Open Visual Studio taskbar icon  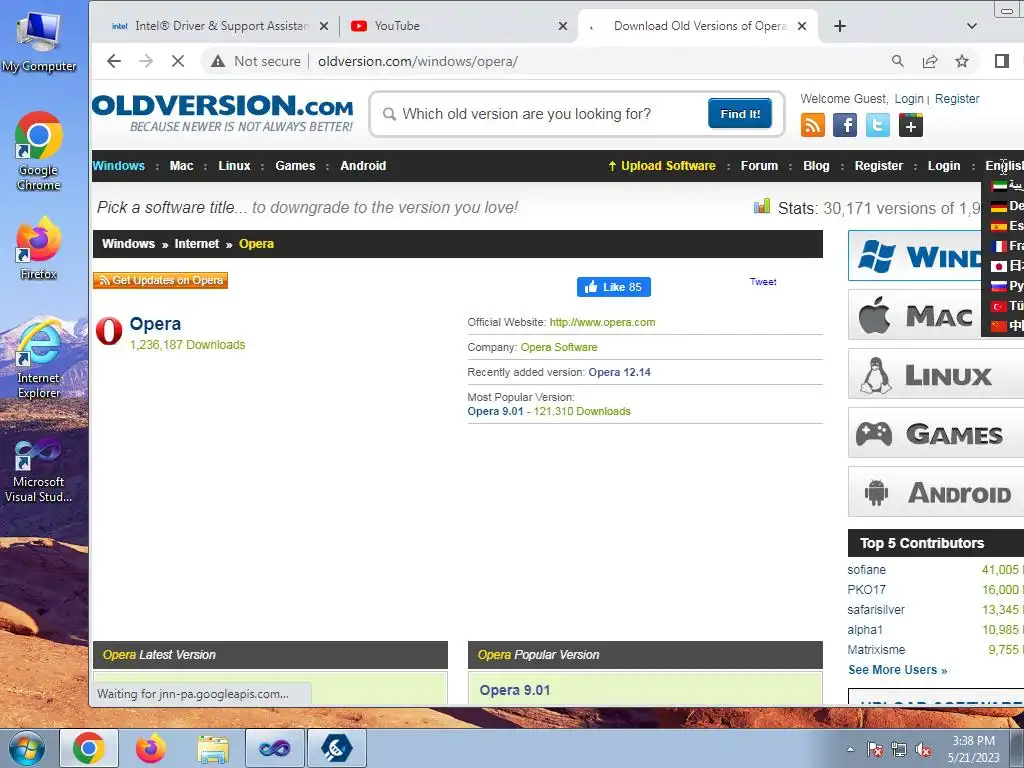pyautogui.click(x=275, y=748)
